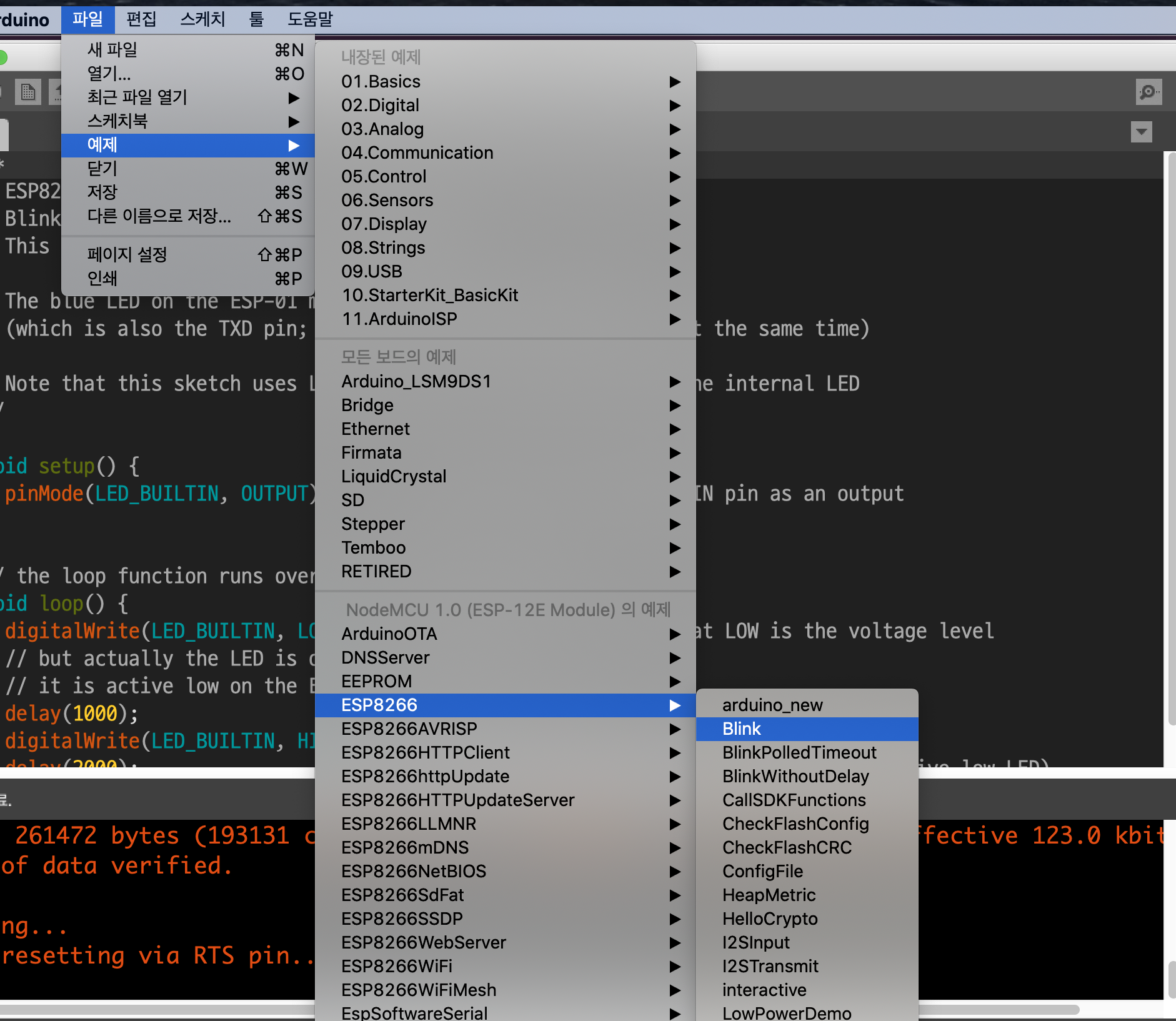The height and width of the screenshot is (1021, 1176).
Task: Open ESP8266WebServer examples submenu
Action: click(x=506, y=943)
